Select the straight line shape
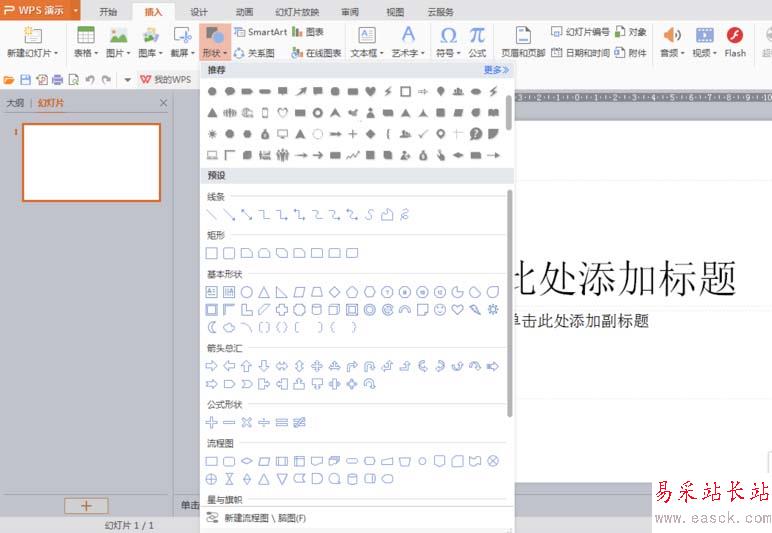 (x=211, y=215)
